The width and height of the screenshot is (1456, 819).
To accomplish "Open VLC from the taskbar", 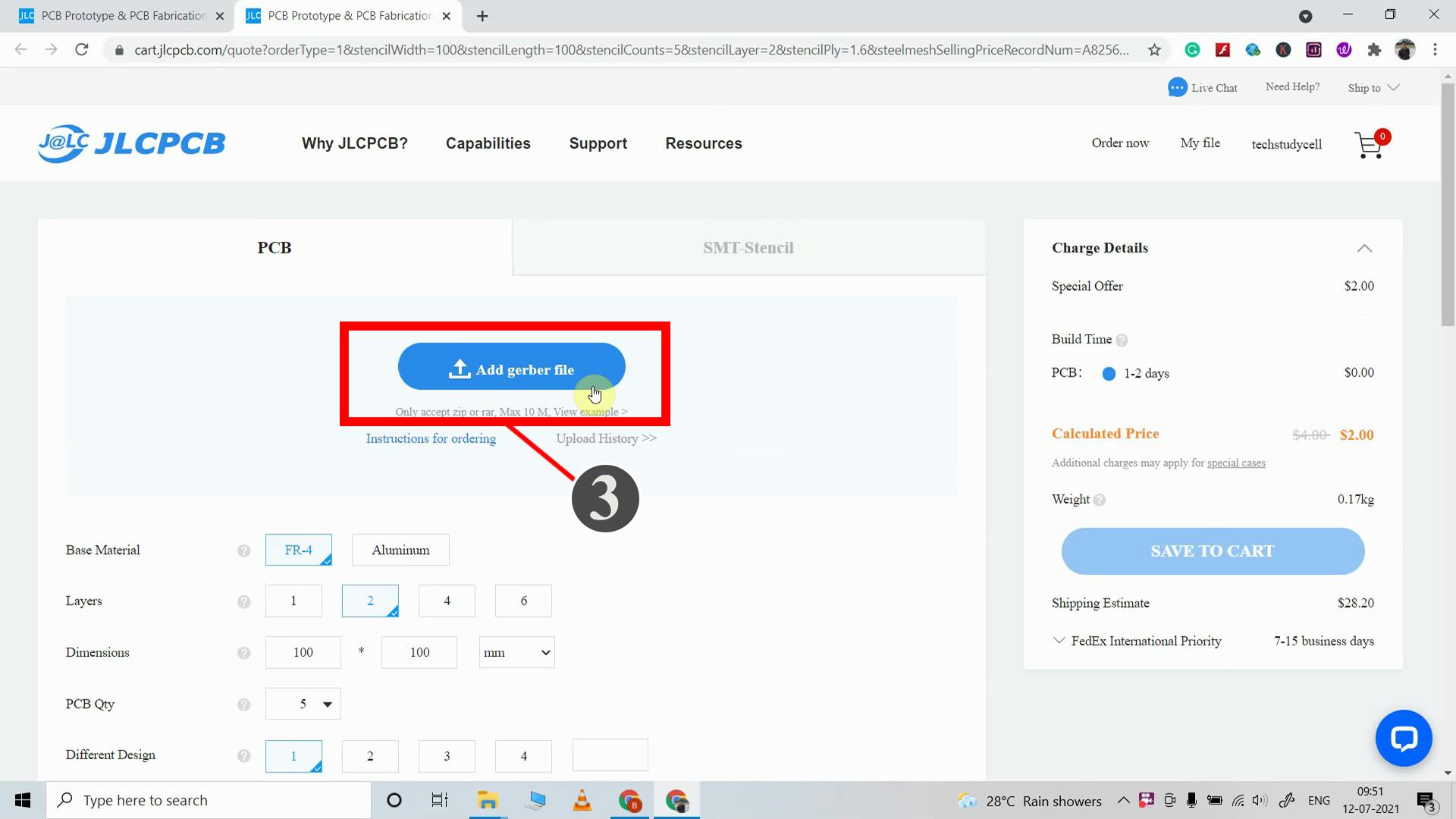I will tap(582, 800).
